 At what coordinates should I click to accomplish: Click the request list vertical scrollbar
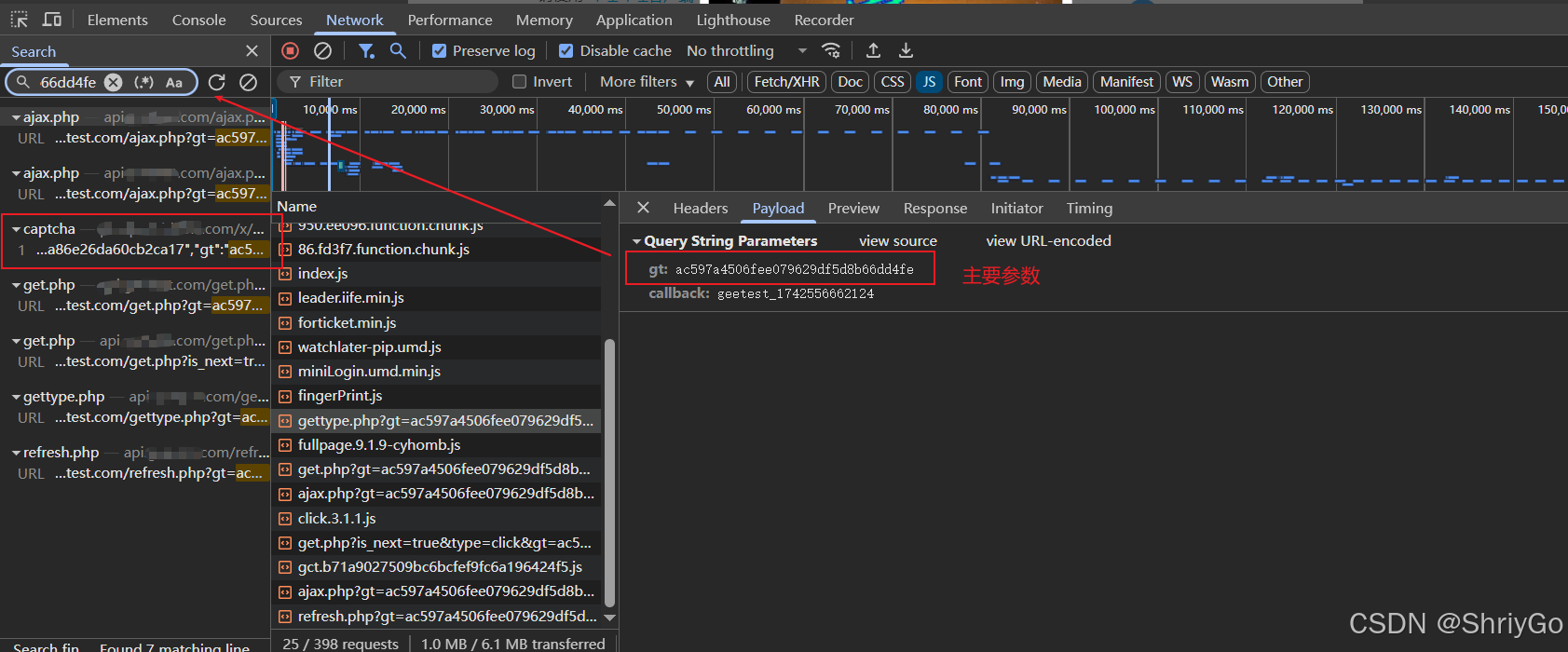pos(610,473)
